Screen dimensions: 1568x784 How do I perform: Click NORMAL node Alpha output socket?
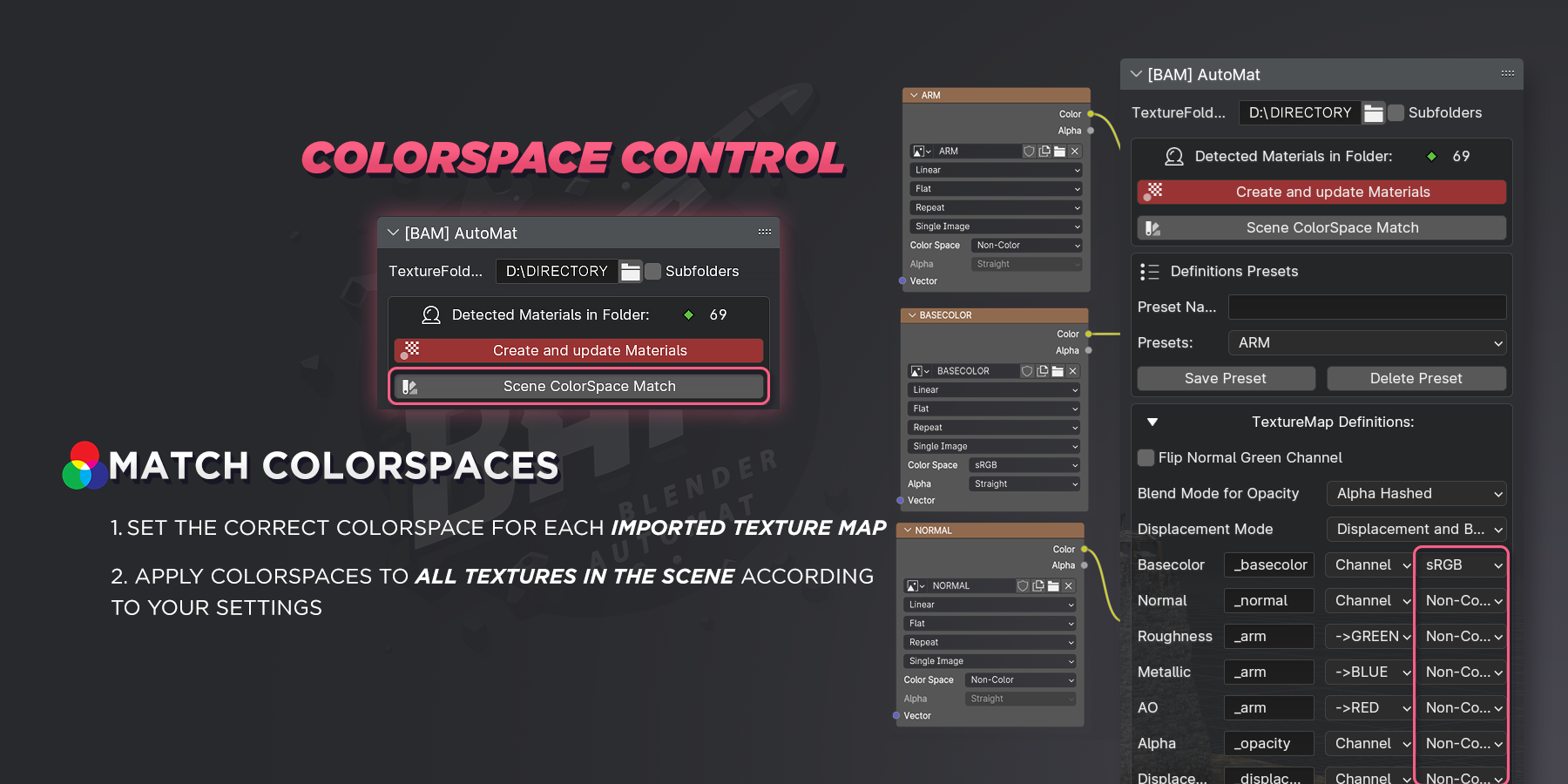tap(1085, 566)
